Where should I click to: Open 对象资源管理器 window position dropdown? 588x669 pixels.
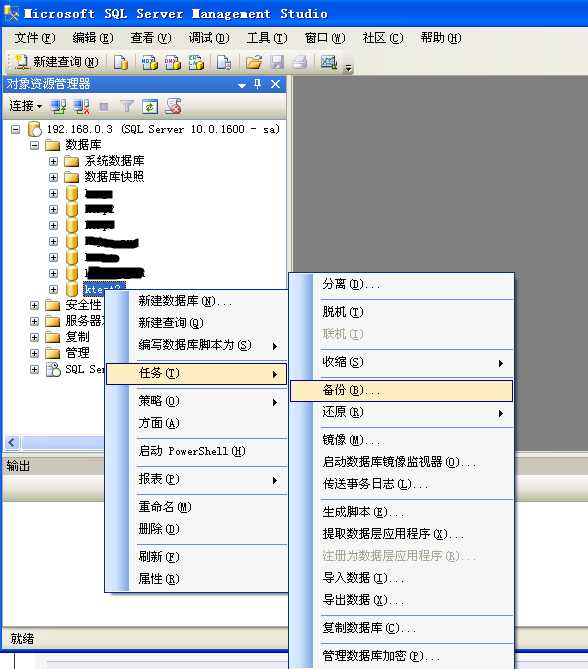pyautogui.click(x=242, y=85)
